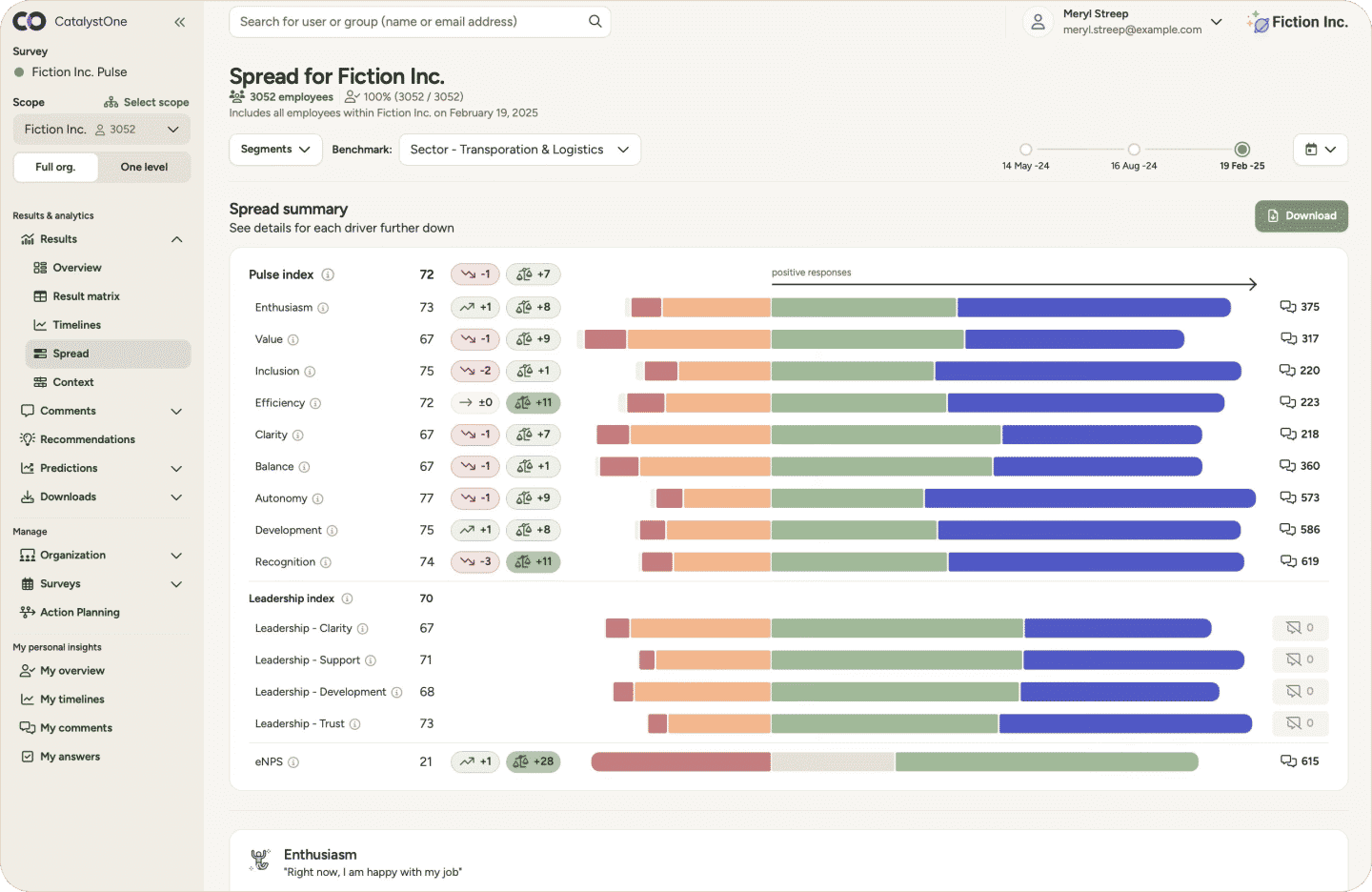This screenshot has width=1372, height=892.
Task: Click Pulse index trend -1 badge
Action: coord(475,274)
